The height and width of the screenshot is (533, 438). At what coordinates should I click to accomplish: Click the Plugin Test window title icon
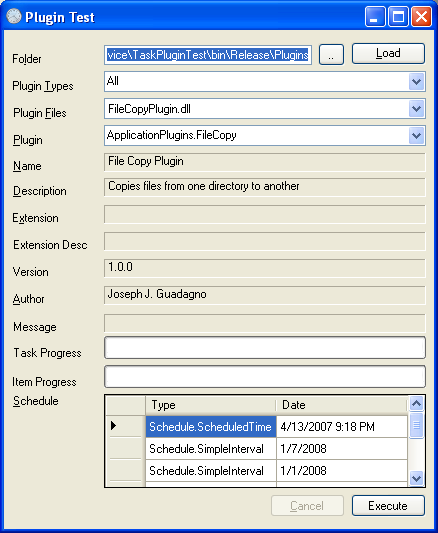pos(14,16)
